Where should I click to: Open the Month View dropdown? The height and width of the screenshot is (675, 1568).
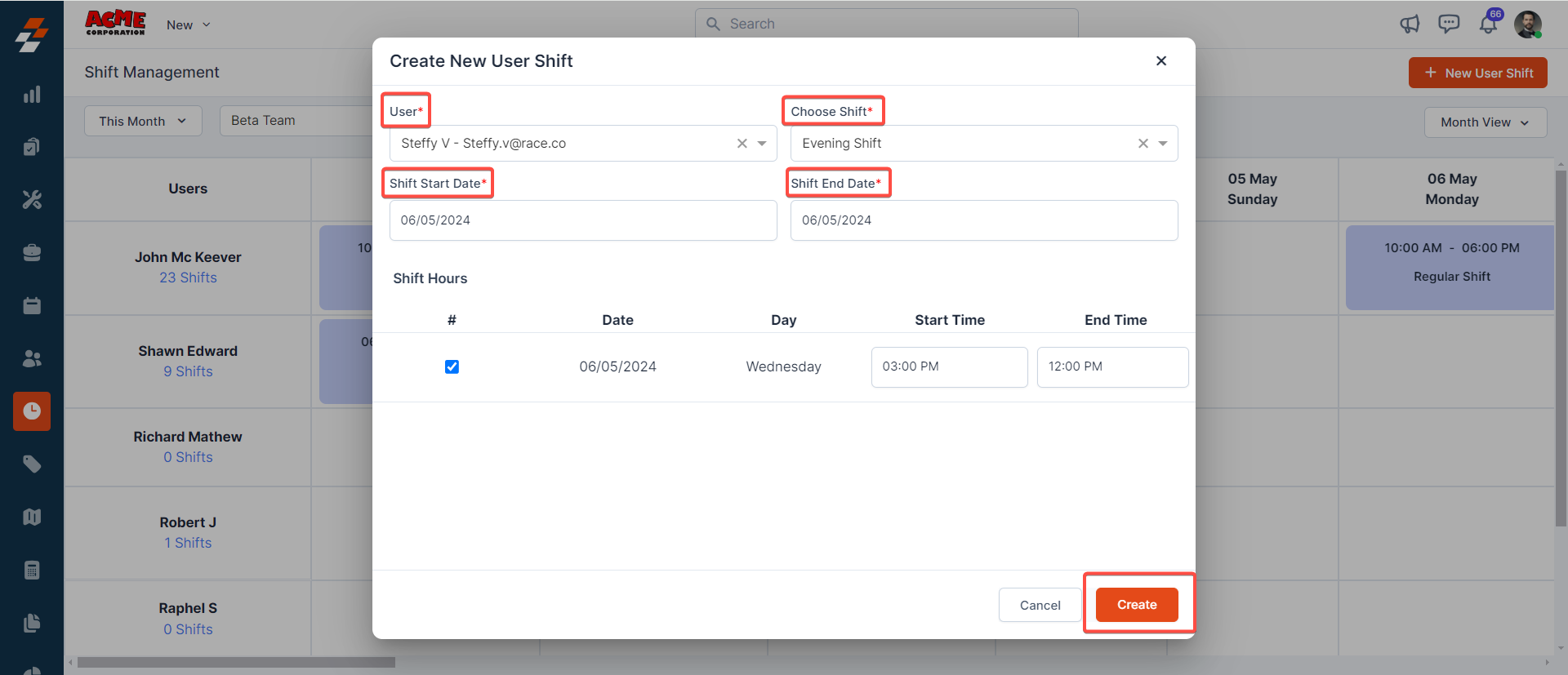click(x=1485, y=122)
